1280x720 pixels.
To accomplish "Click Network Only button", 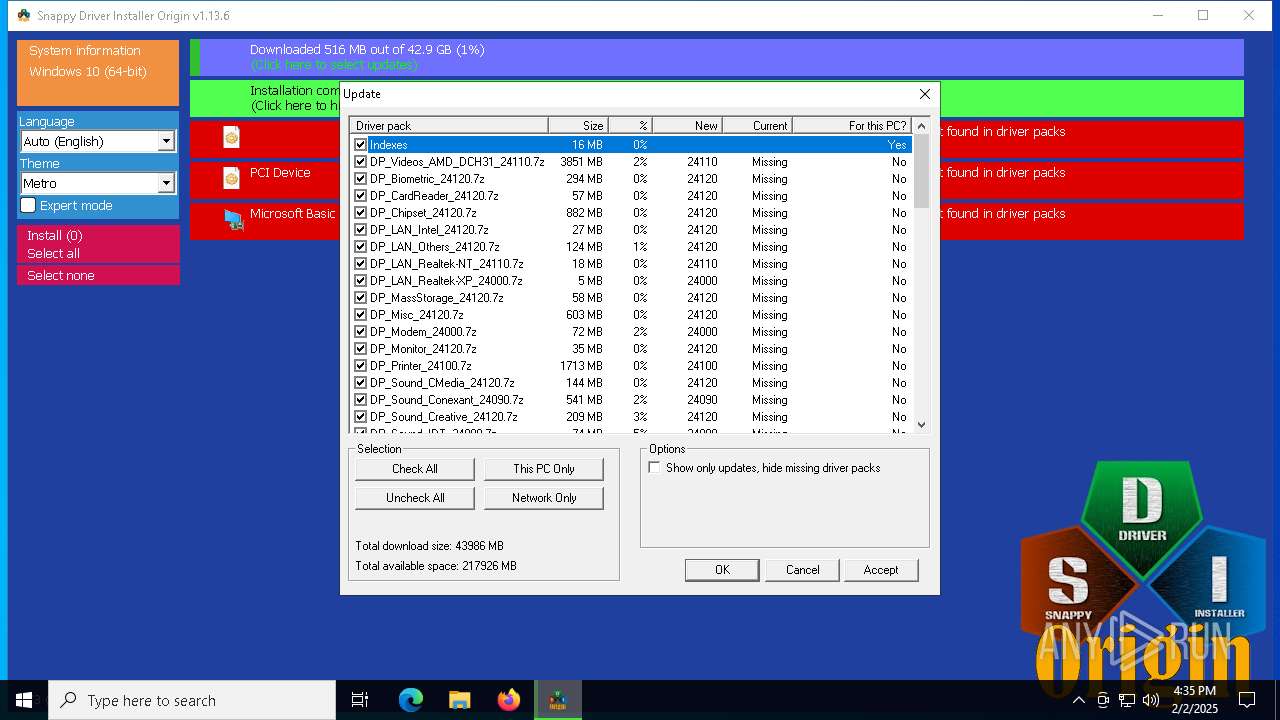I will (x=544, y=498).
